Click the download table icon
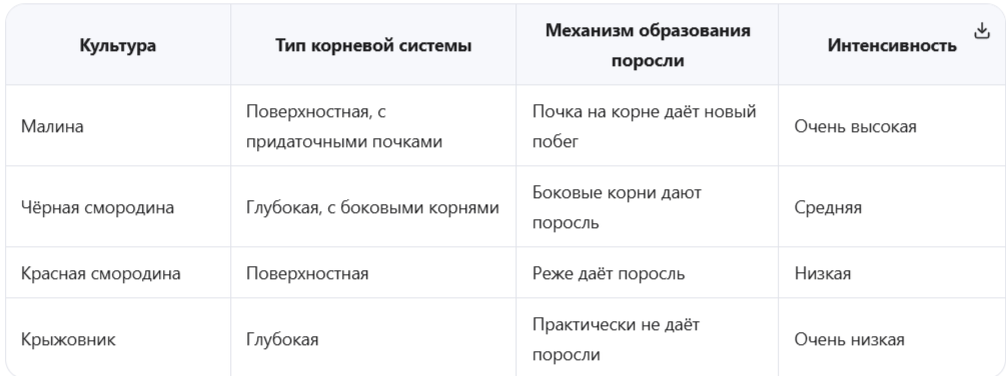Image resolution: width=1006 pixels, height=376 pixels. click(x=982, y=31)
